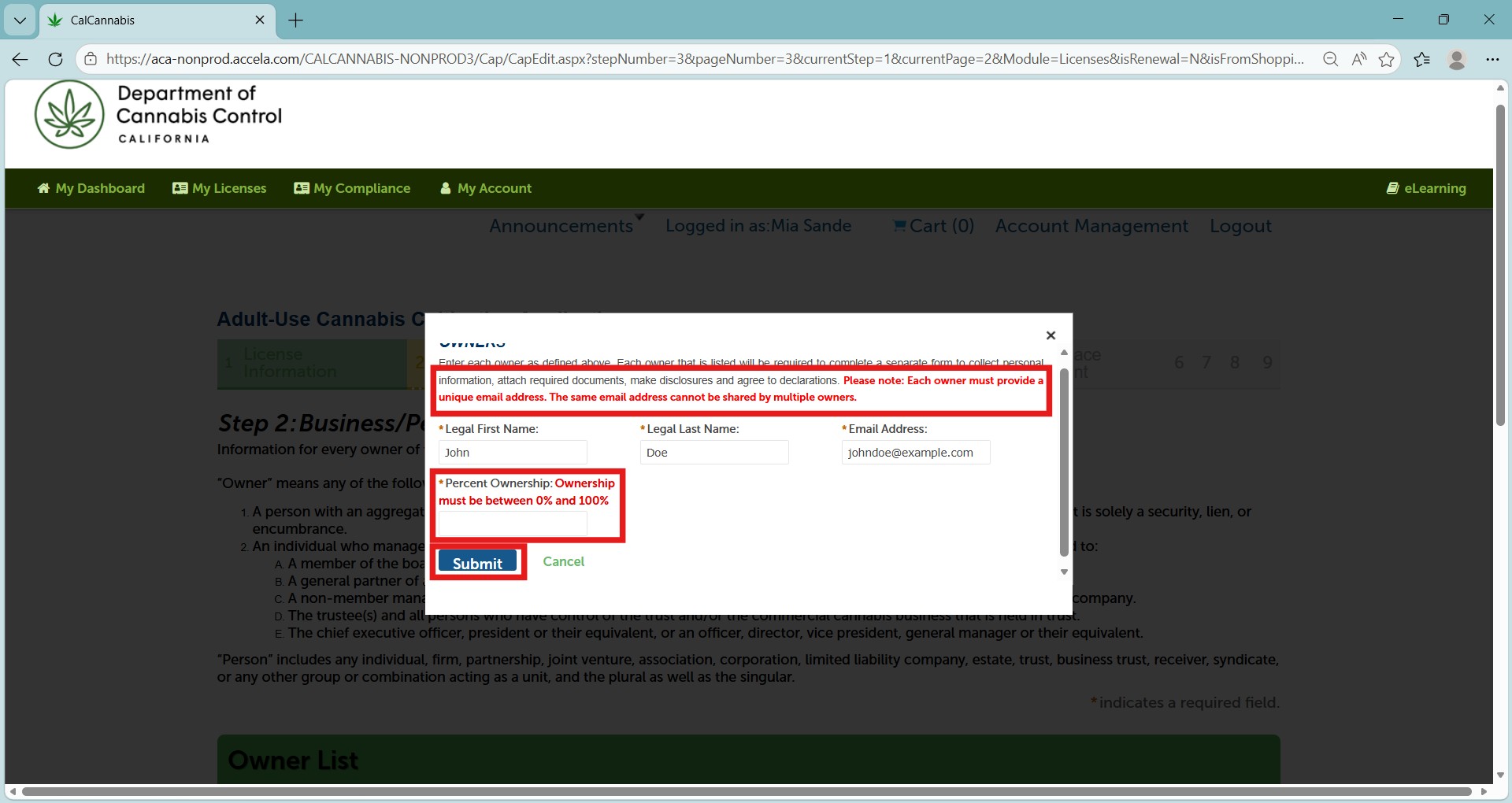Click the My Account person icon
Image resolution: width=1512 pixels, height=803 pixels.
pyautogui.click(x=446, y=188)
